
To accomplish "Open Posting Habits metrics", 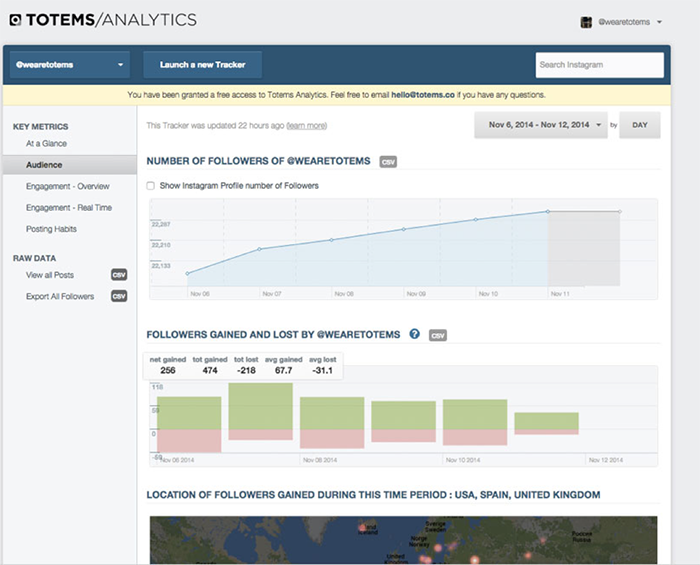I will click(x=51, y=229).
